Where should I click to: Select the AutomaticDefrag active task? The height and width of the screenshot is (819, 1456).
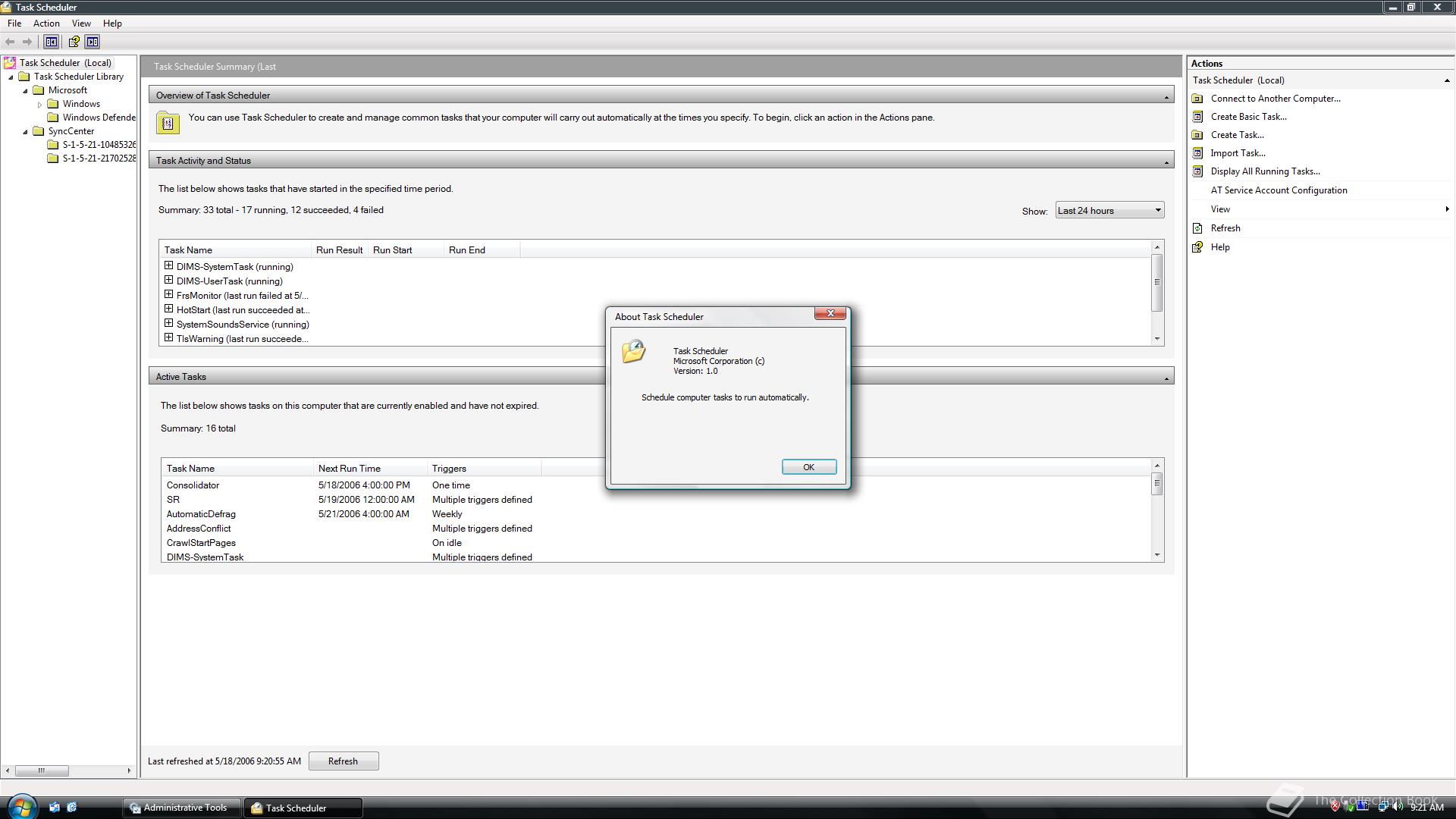[x=201, y=514]
